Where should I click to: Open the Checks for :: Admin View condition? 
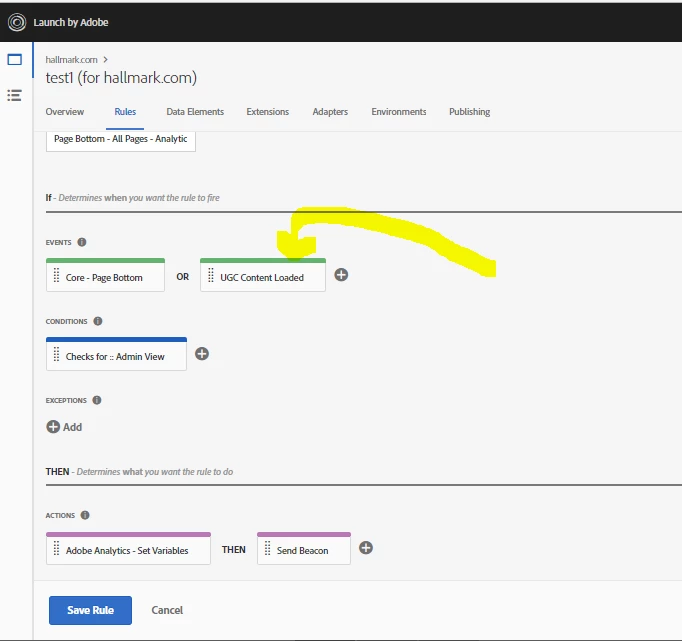116,354
